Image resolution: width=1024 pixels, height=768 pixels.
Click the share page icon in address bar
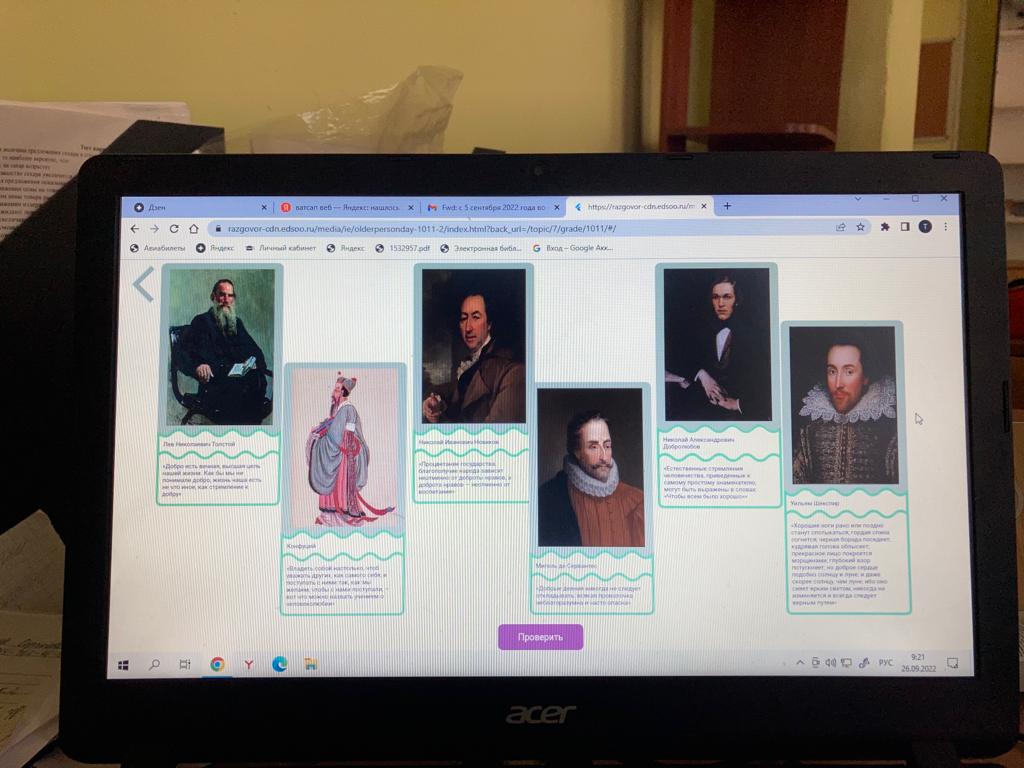[840, 227]
